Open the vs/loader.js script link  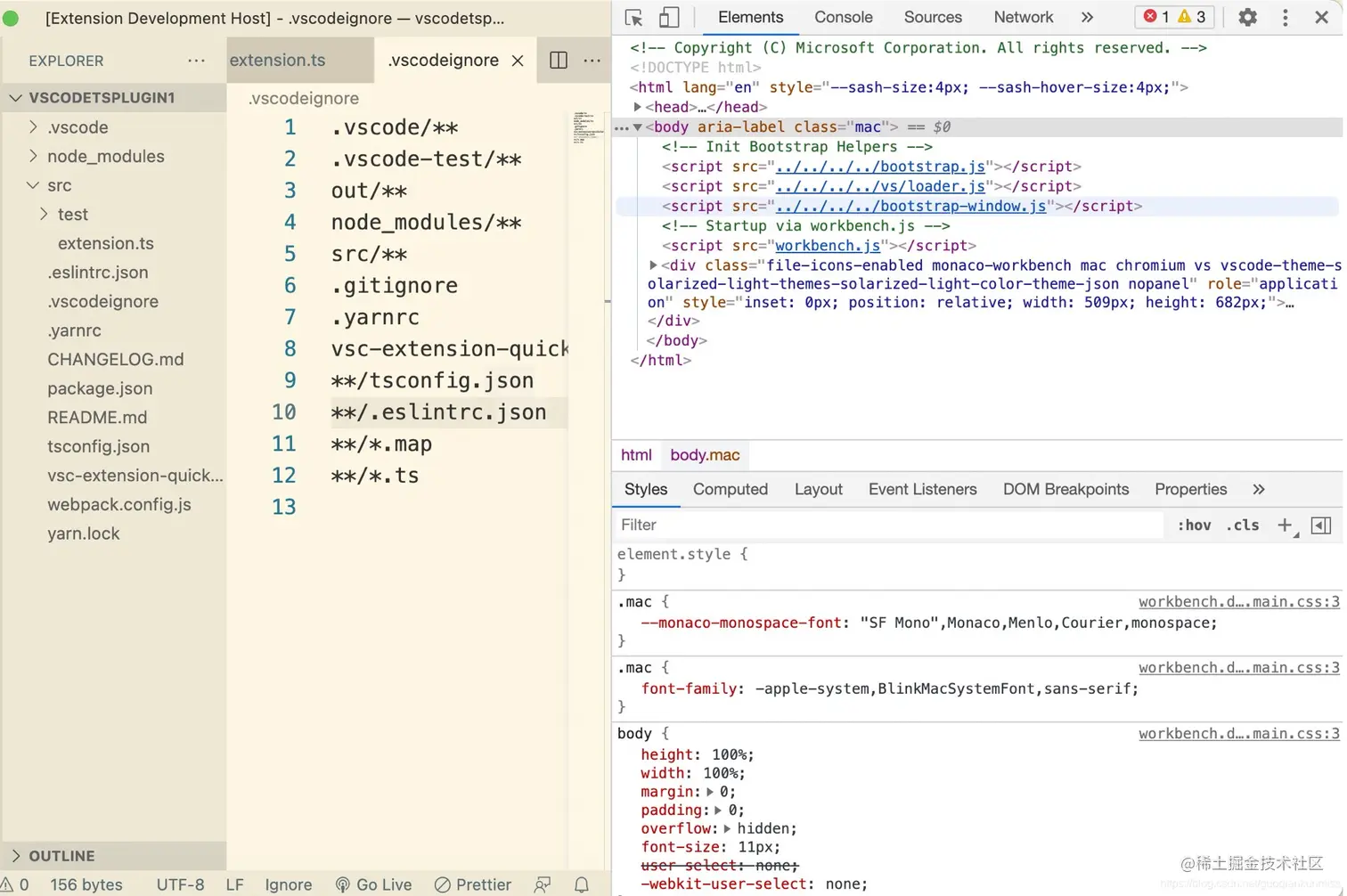tap(880, 187)
